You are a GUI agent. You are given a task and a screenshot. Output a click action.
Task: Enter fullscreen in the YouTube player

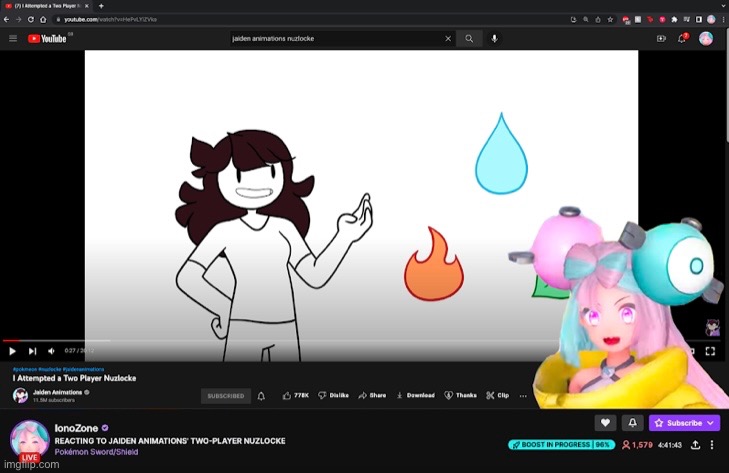(710, 351)
